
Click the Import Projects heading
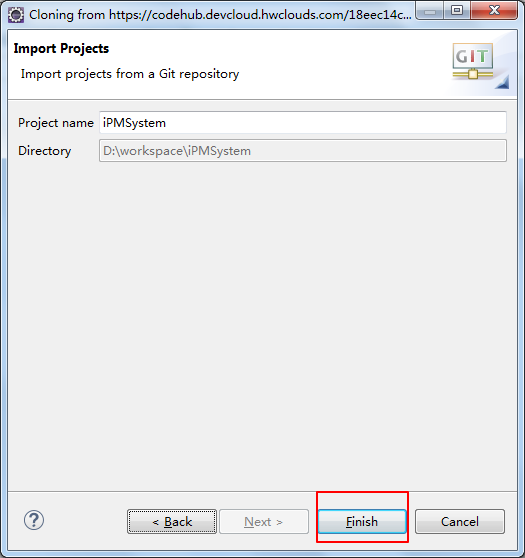pos(61,48)
